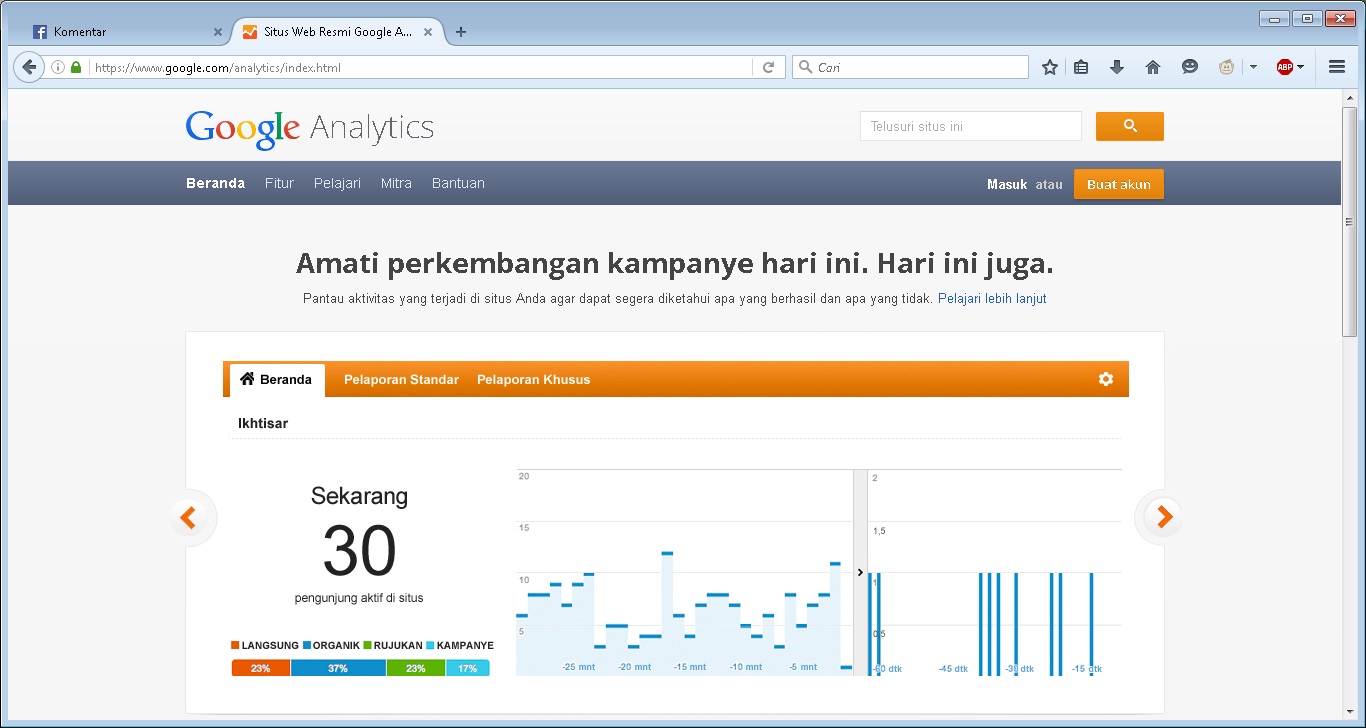
Task: Click the green RUJUKAN 23% bar segment
Action: coord(416,668)
